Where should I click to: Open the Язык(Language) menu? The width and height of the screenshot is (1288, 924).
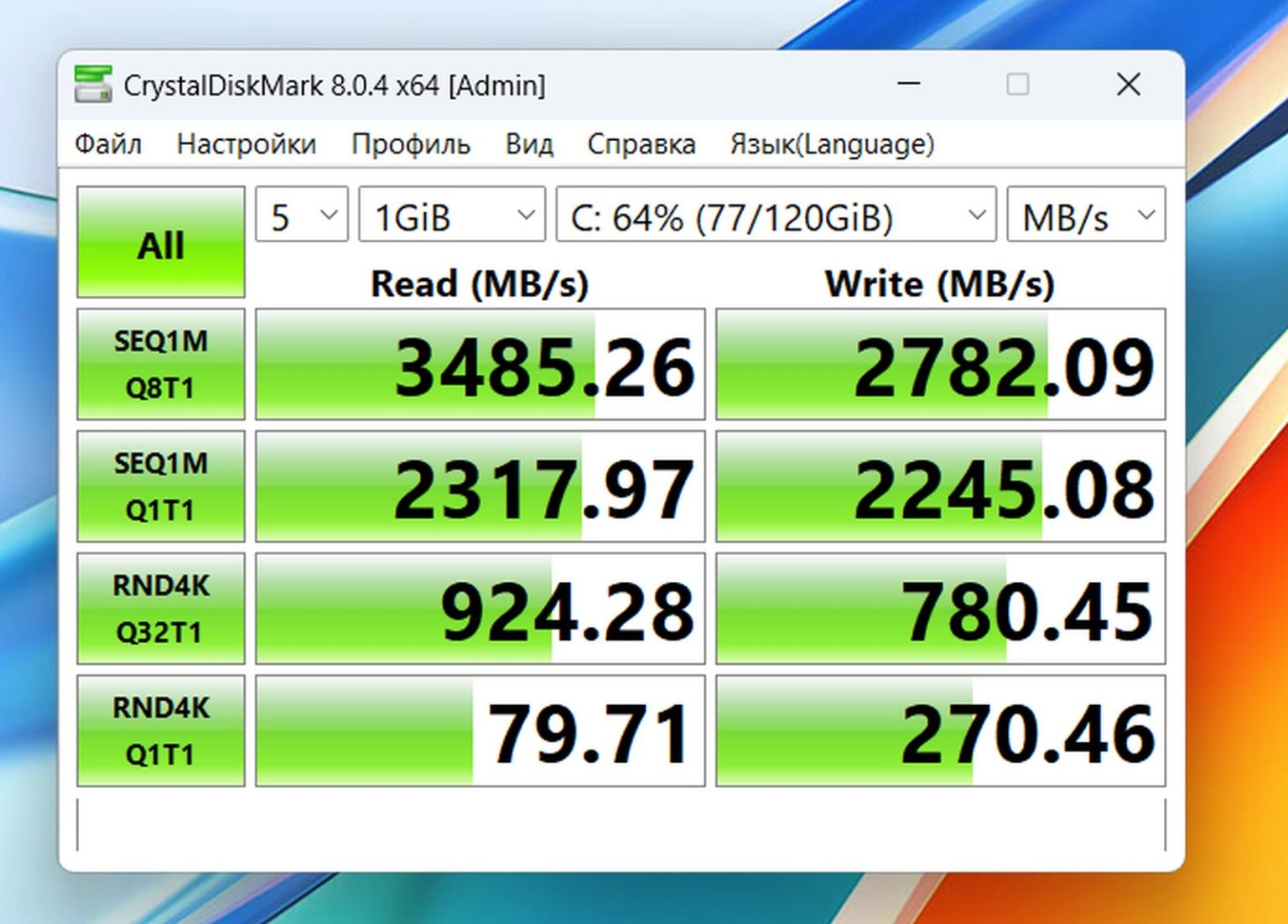[832, 144]
